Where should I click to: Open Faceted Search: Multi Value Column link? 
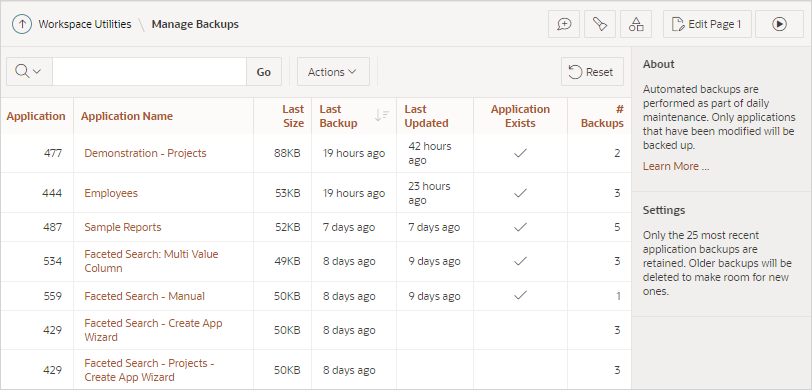coord(151,261)
